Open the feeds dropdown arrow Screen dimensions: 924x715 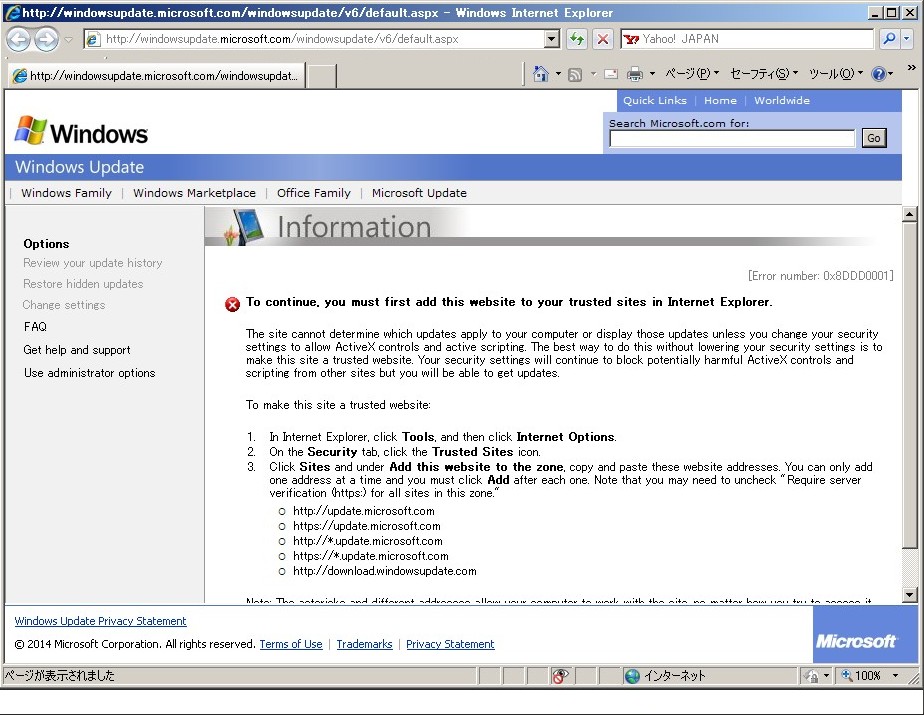(593, 74)
